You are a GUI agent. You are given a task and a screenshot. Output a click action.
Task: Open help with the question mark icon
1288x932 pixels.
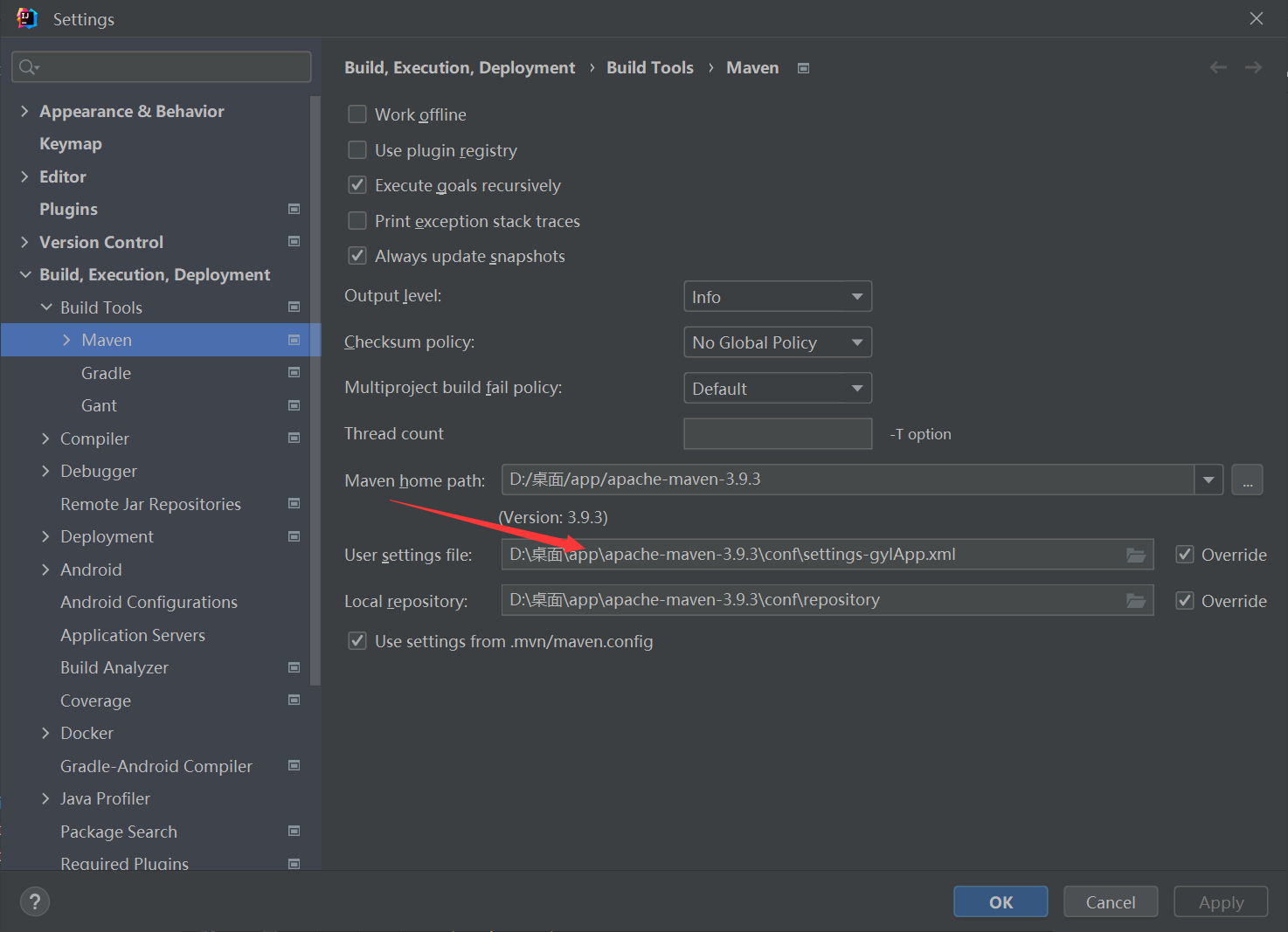pyautogui.click(x=35, y=902)
